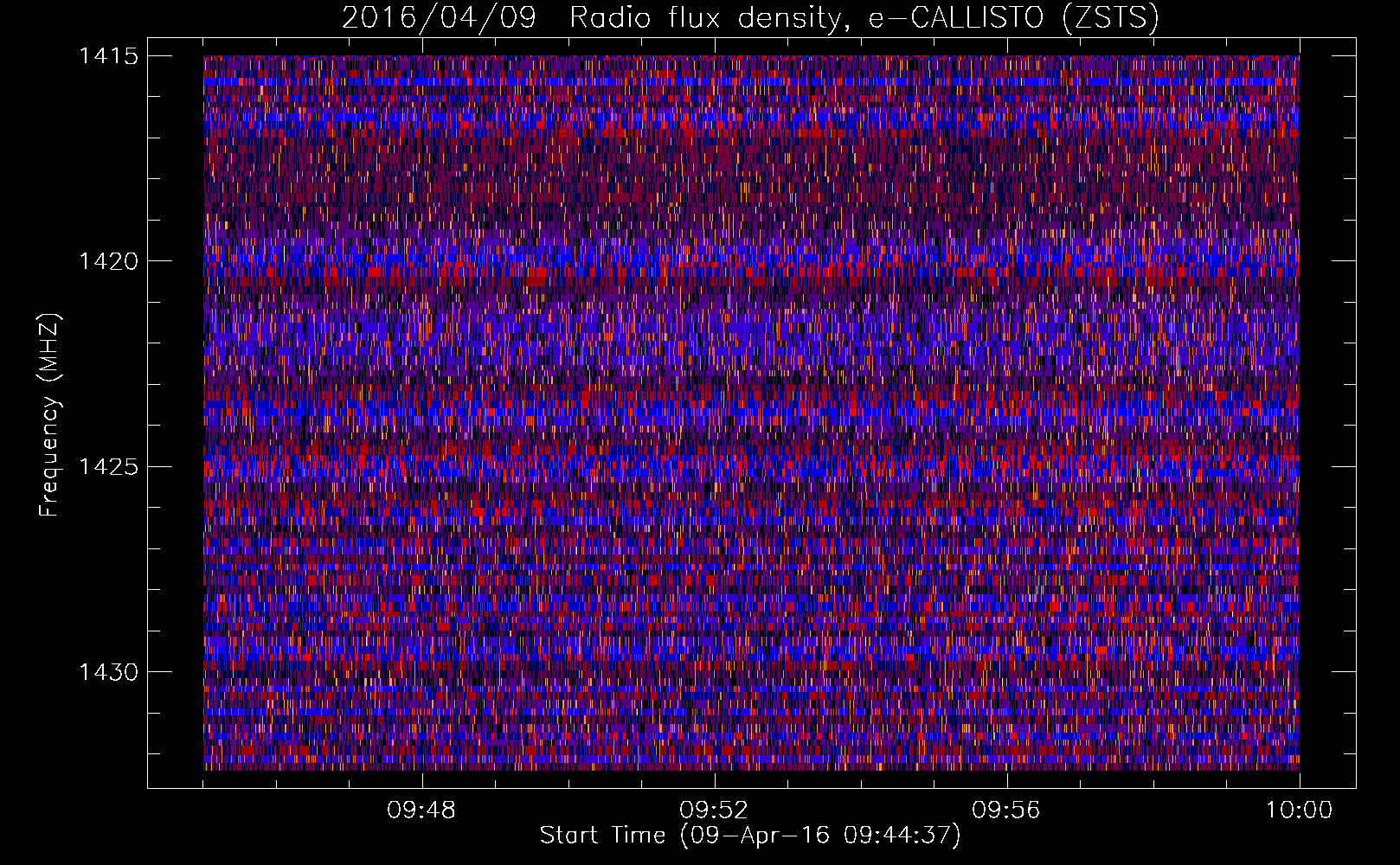
Task: Select the '1430' frequency axis label
Action: (108, 672)
